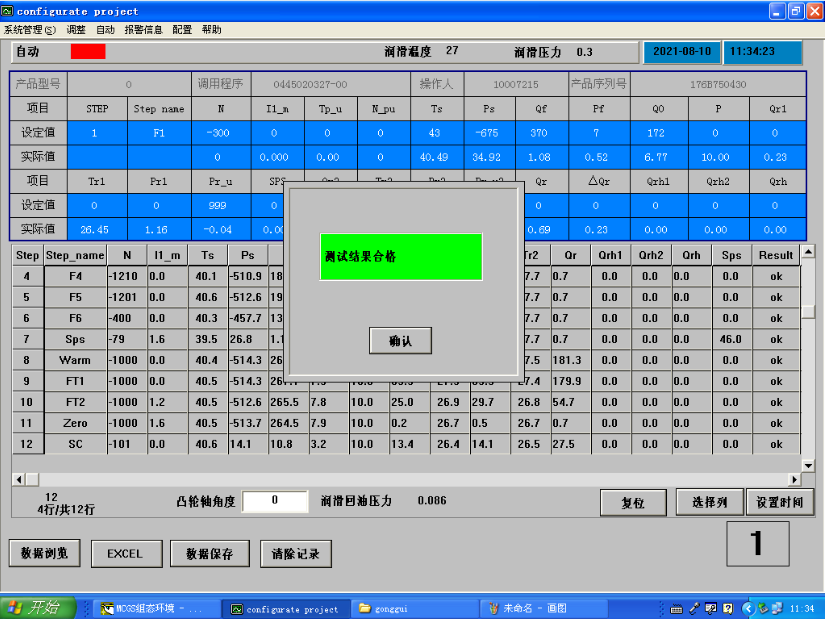
Task: Click the configurate project title bar icon
Action: click(x=8, y=10)
